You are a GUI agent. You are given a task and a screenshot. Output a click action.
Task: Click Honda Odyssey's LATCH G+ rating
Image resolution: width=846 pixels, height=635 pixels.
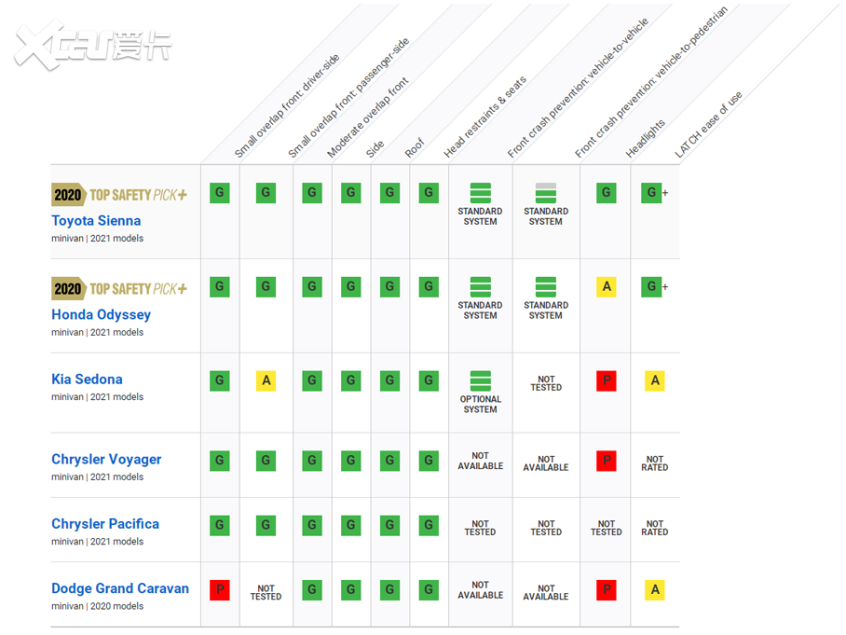pyautogui.click(x=654, y=286)
